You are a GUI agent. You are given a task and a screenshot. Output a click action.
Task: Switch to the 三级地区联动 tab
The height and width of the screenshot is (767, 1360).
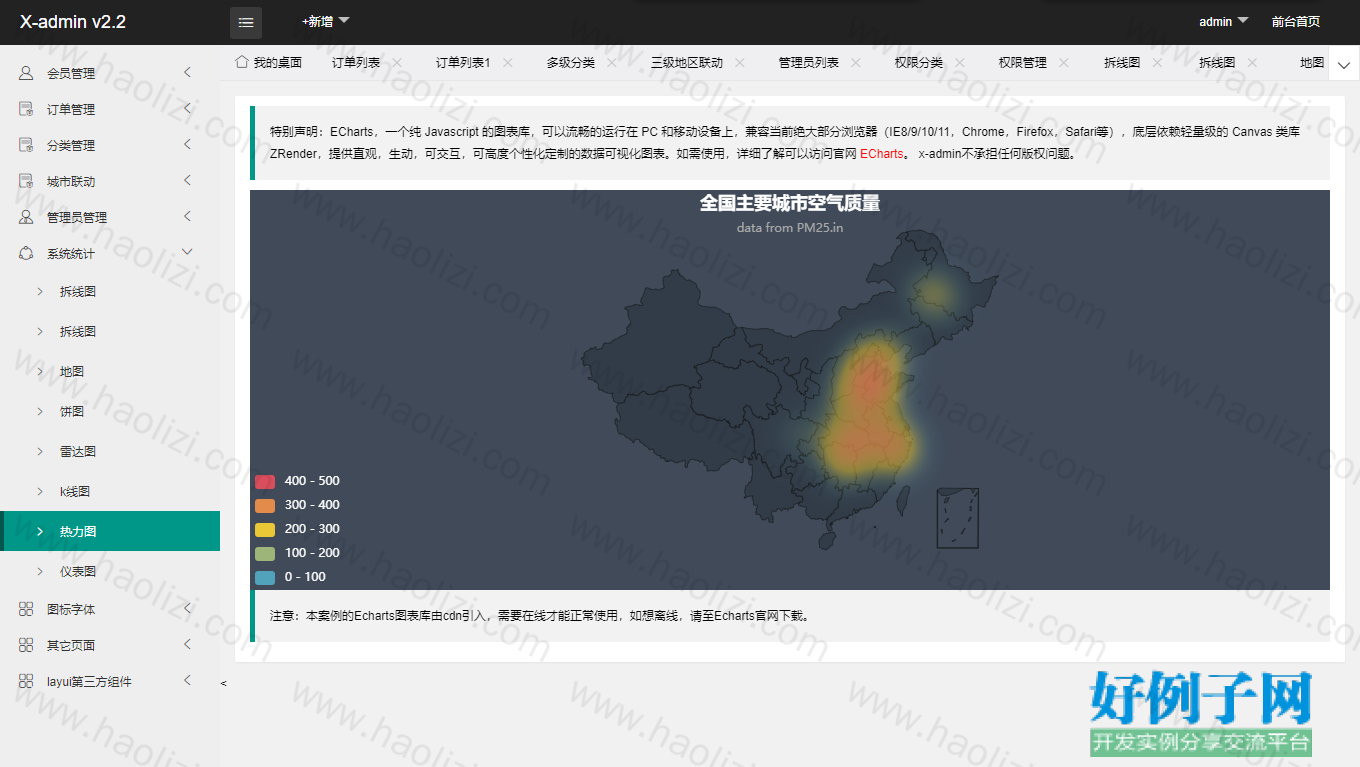[687, 62]
